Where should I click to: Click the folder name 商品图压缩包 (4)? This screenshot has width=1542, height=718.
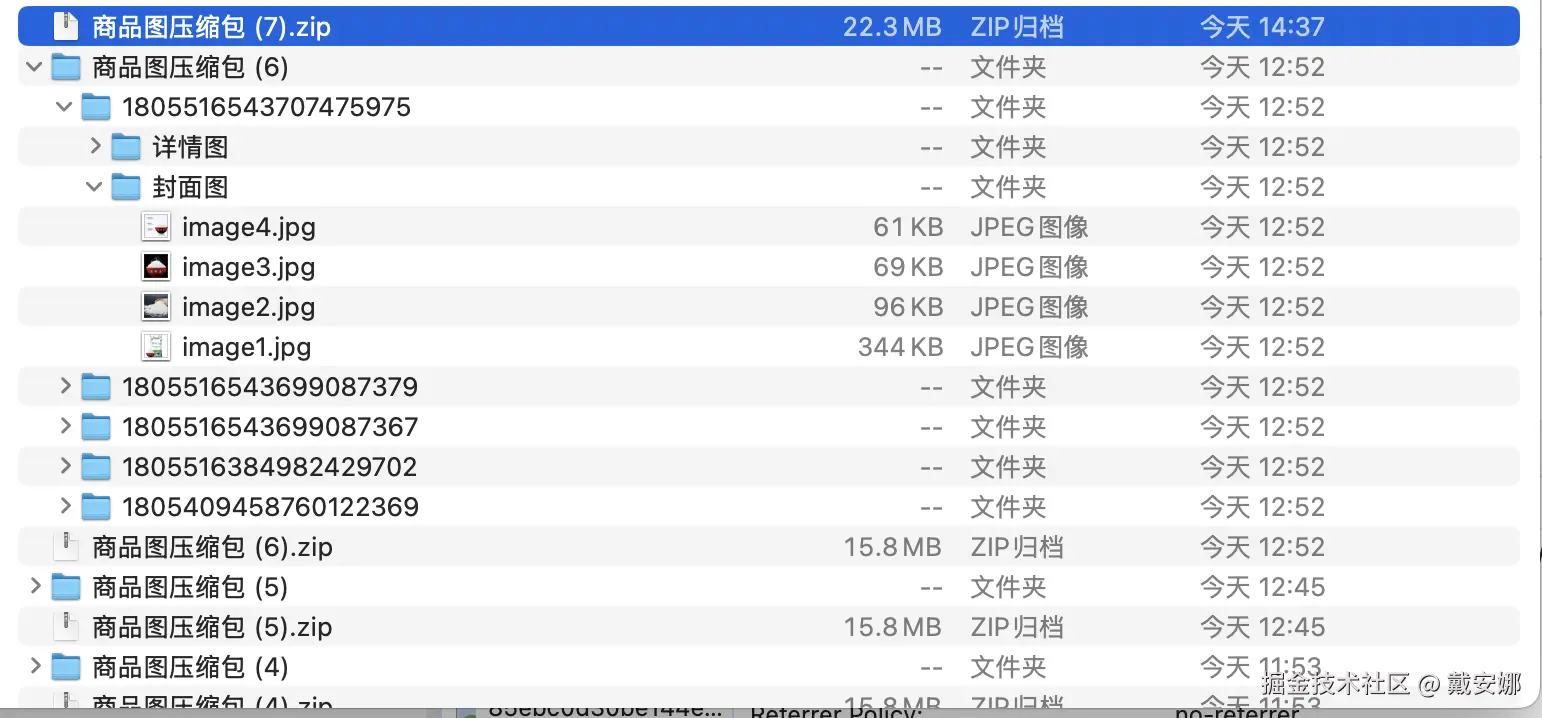click(x=190, y=667)
